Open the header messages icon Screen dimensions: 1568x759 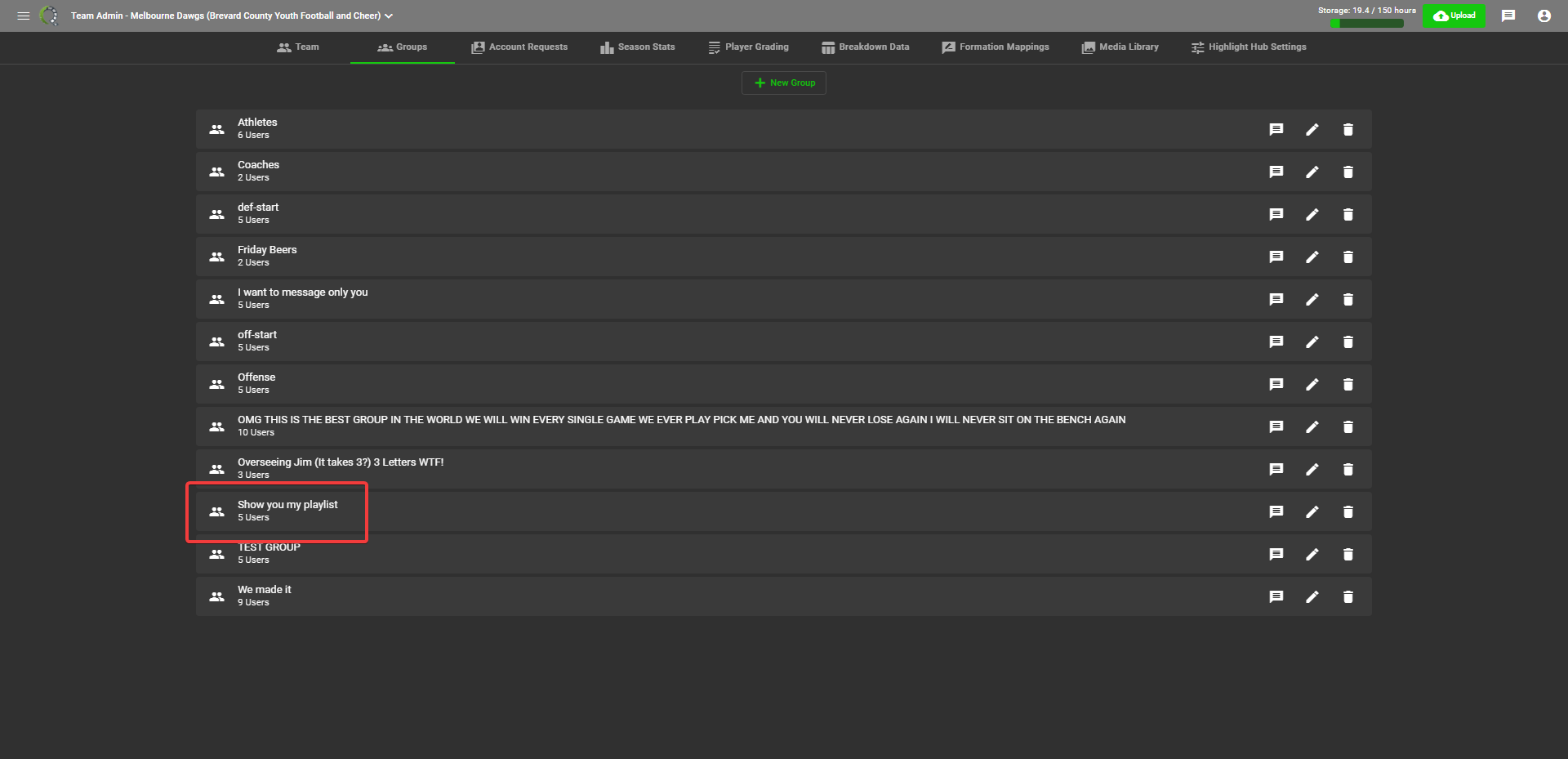point(1508,16)
